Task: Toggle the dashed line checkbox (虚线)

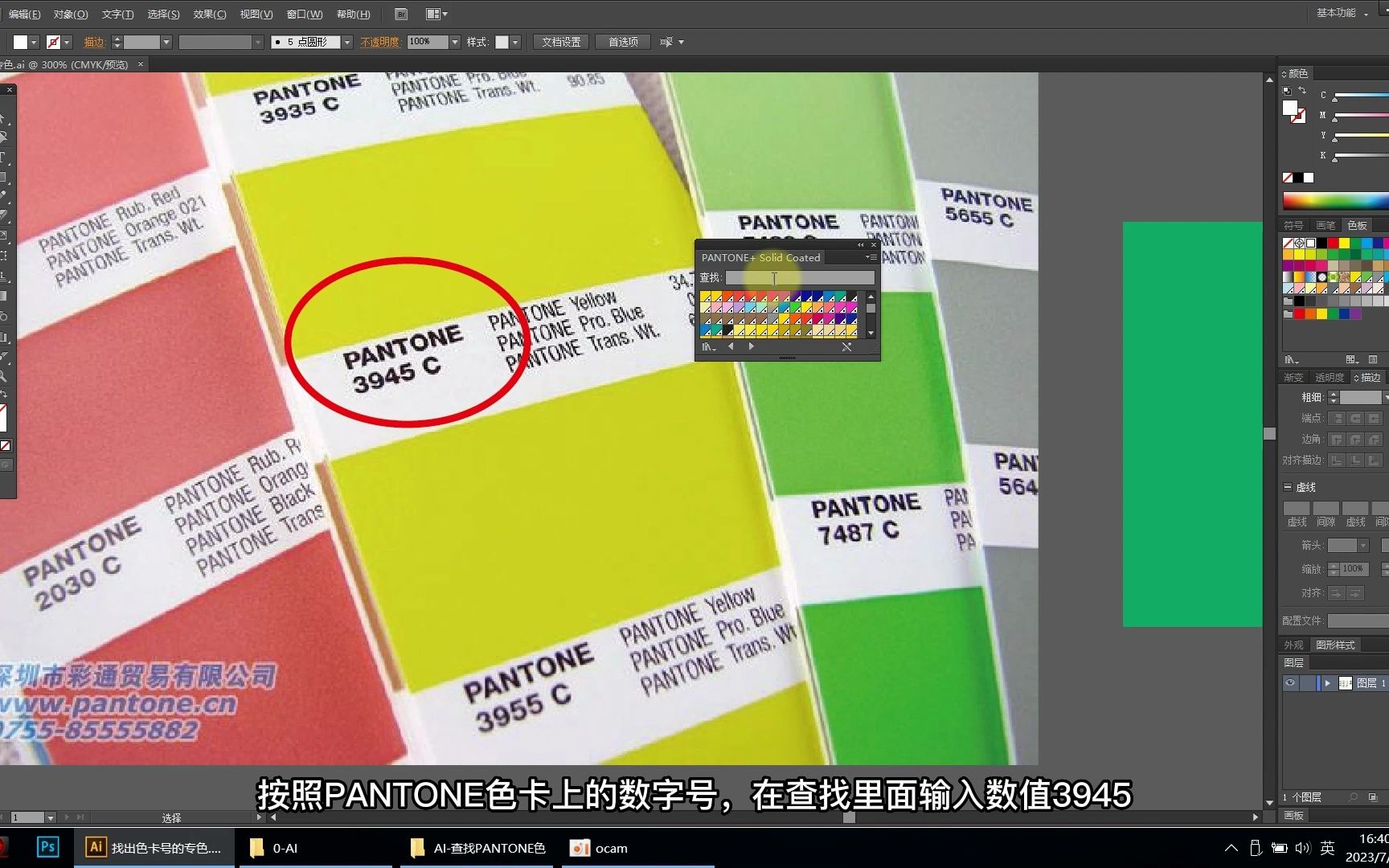Action: (1287, 488)
